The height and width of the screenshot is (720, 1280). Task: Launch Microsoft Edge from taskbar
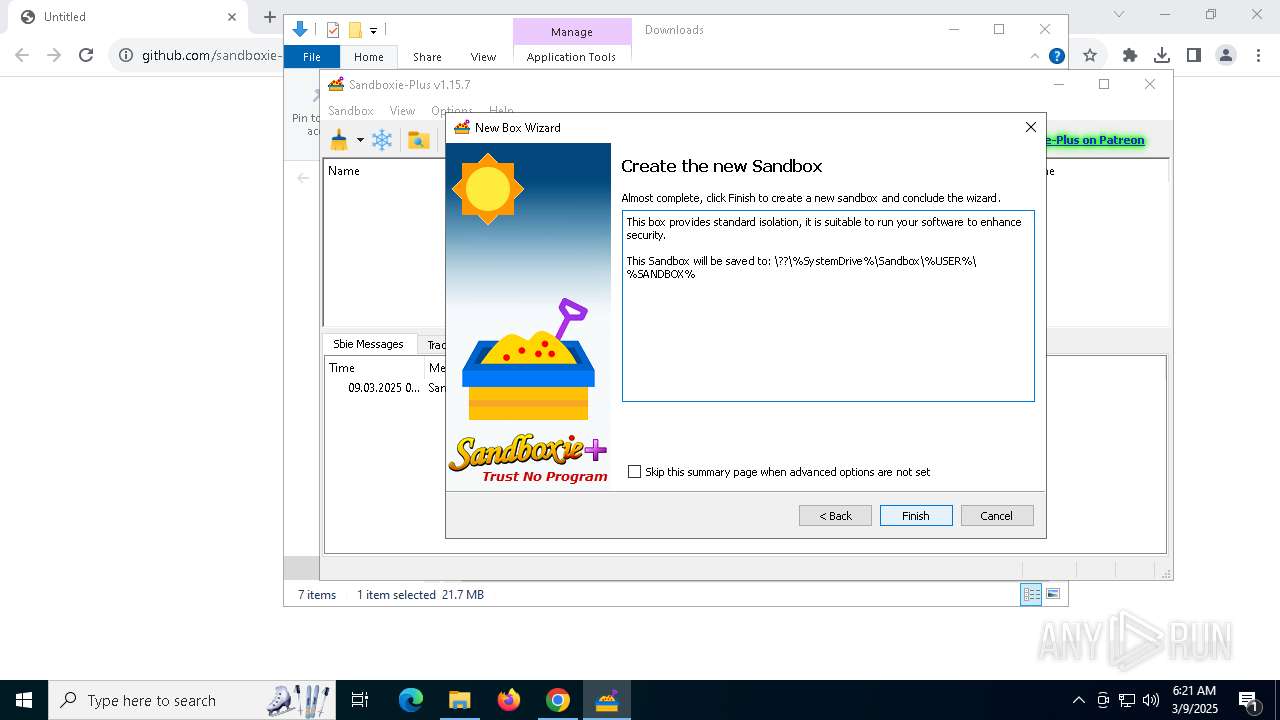point(411,700)
